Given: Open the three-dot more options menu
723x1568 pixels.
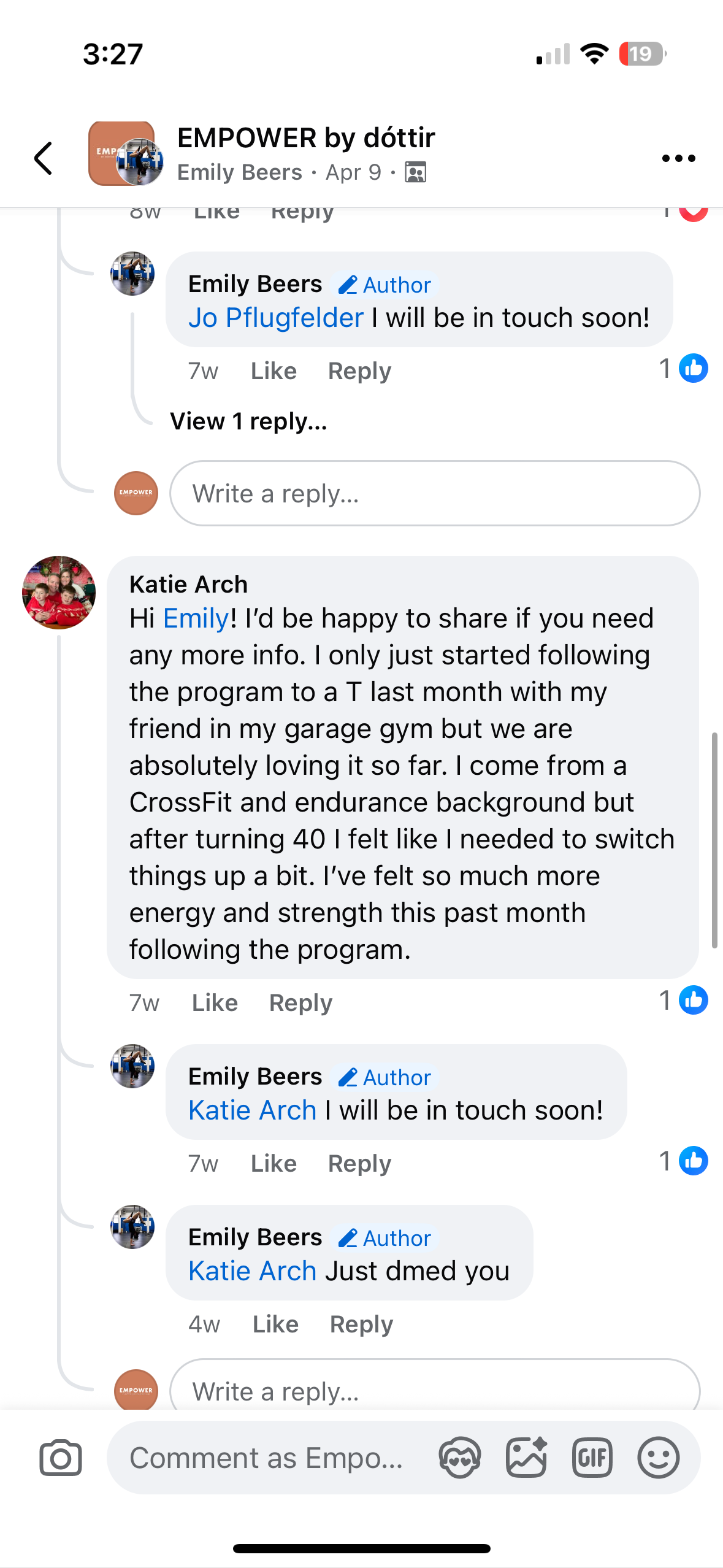Looking at the screenshot, I should pyautogui.click(x=678, y=158).
